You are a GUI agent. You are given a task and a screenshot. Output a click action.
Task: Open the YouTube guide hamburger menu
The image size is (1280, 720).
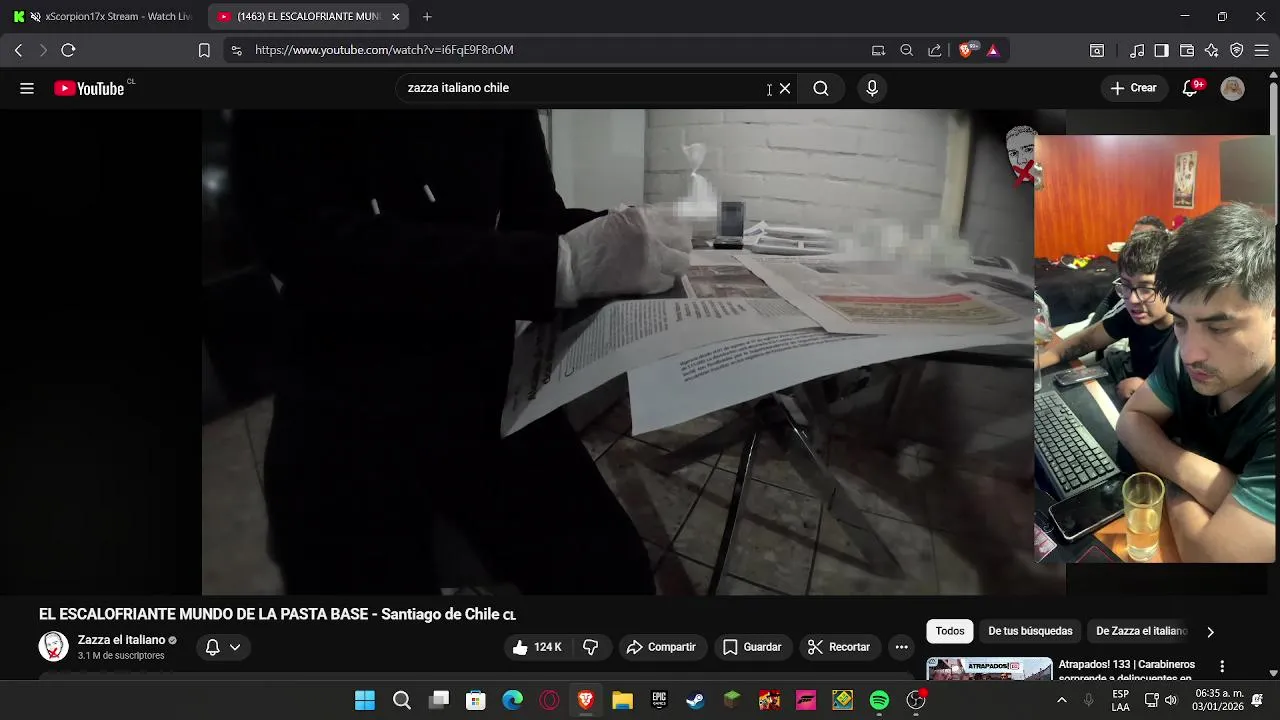27,88
